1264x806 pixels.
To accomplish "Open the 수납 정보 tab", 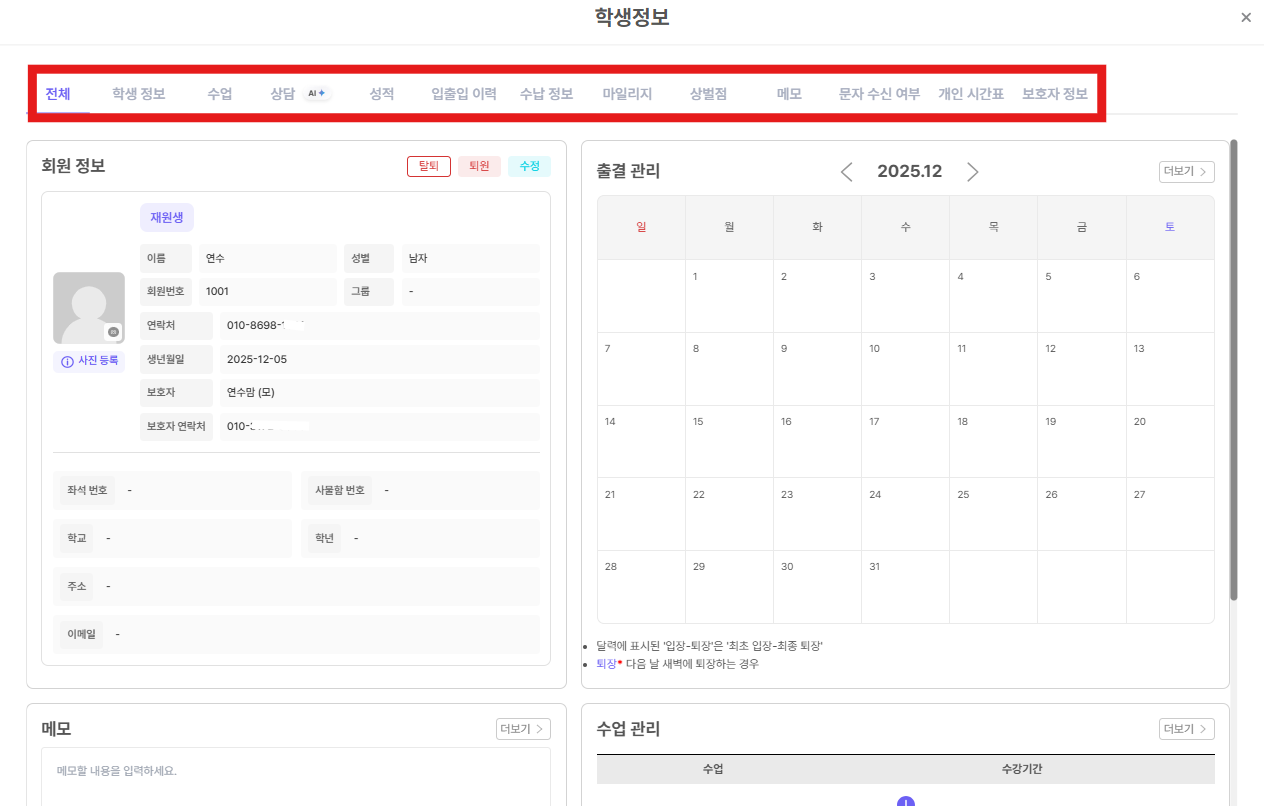I will pos(546,94).
